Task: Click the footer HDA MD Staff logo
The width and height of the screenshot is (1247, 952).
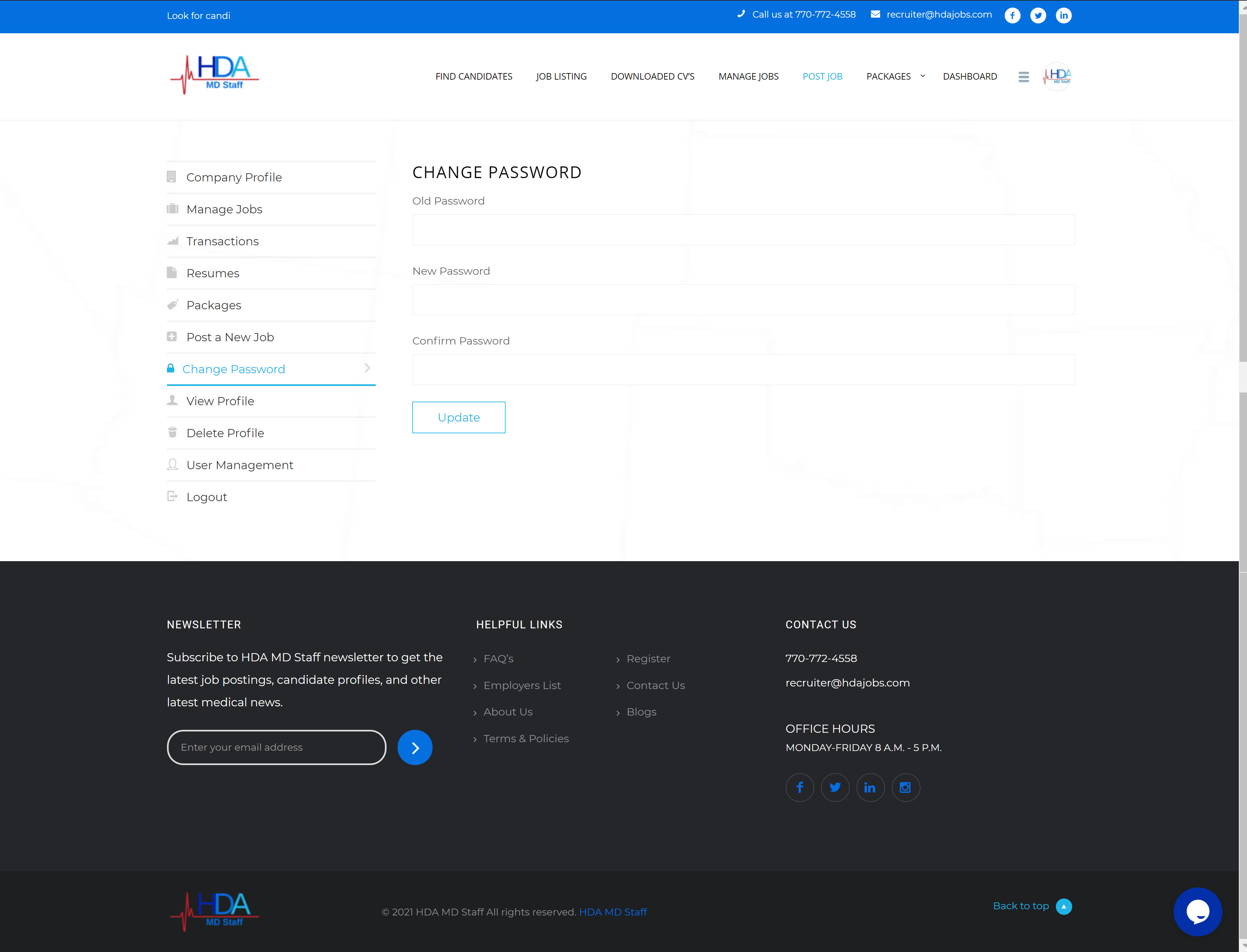Action: tap(215, 912)
